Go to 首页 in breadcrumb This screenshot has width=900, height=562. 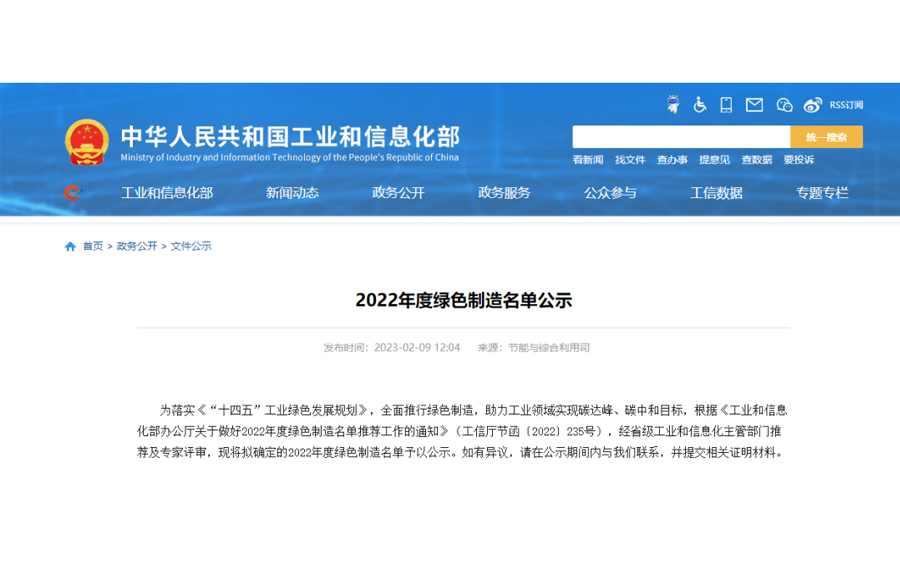point(93,246)
